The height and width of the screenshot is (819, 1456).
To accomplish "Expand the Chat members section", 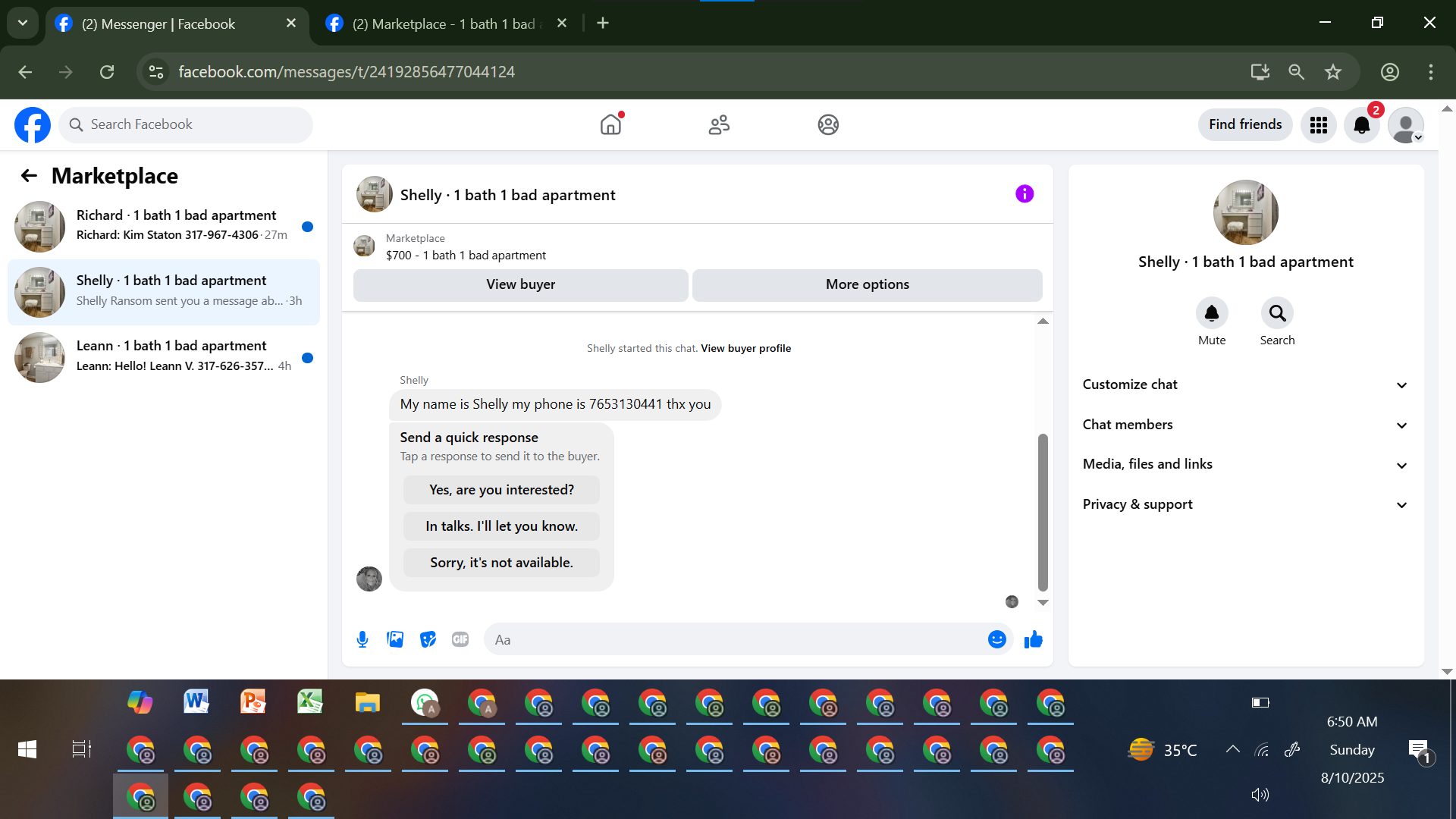I will [x=1245, y=425].
